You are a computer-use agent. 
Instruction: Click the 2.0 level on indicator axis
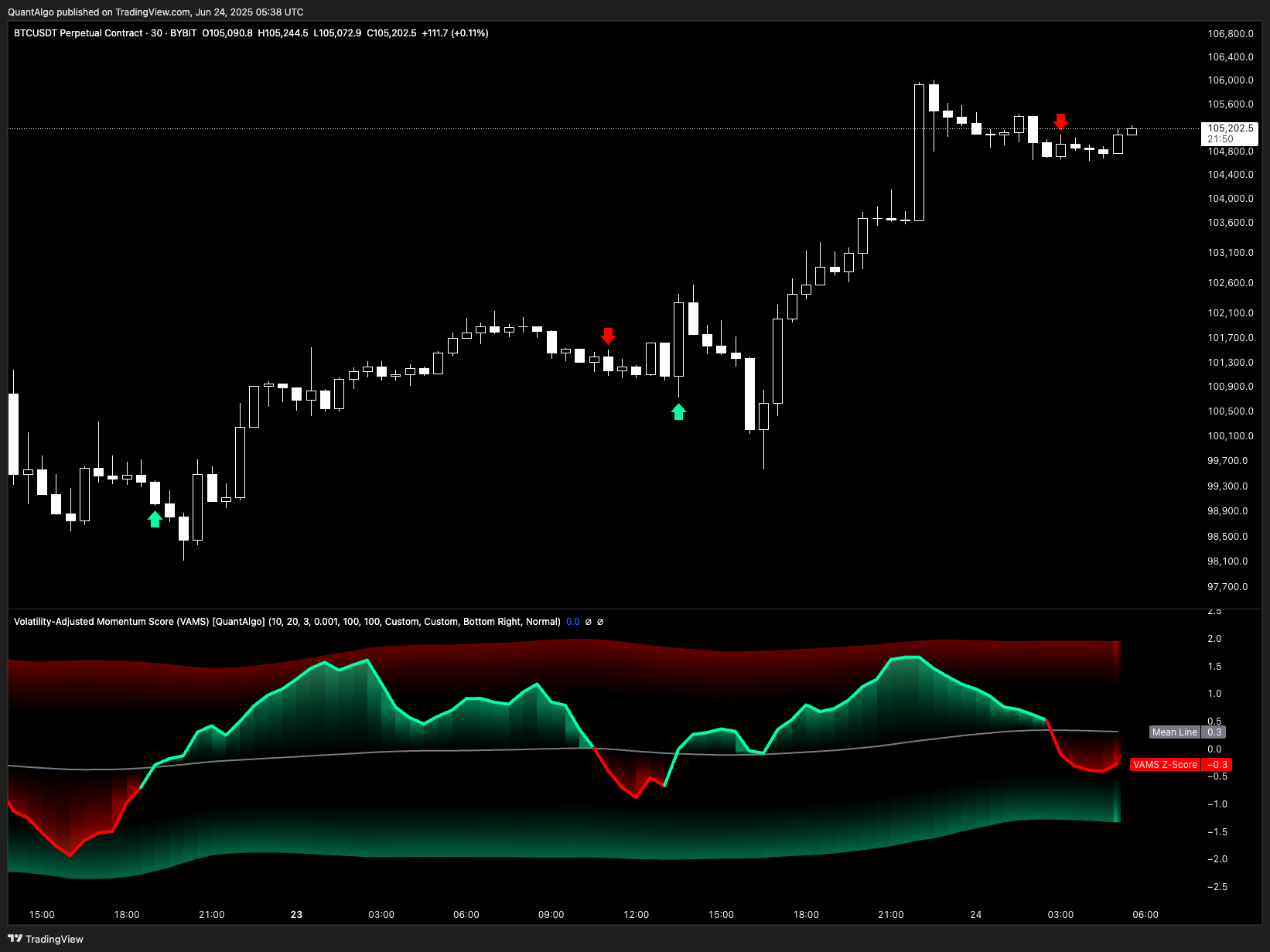click(1214, 639)
